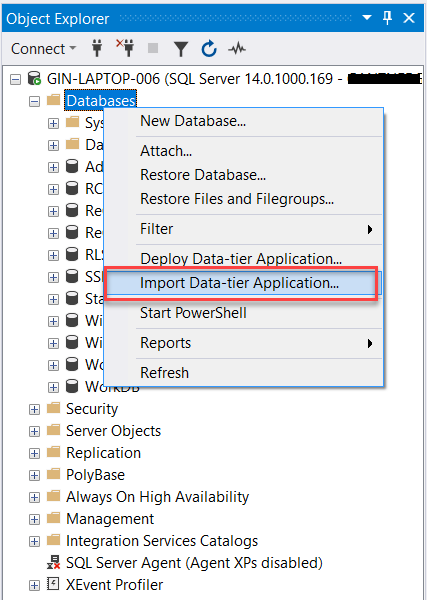The height and width of the screenshot is (600, 427).
Task: Open the Object Explorer window position dropdown arrow
Action: tap(367, 18)
